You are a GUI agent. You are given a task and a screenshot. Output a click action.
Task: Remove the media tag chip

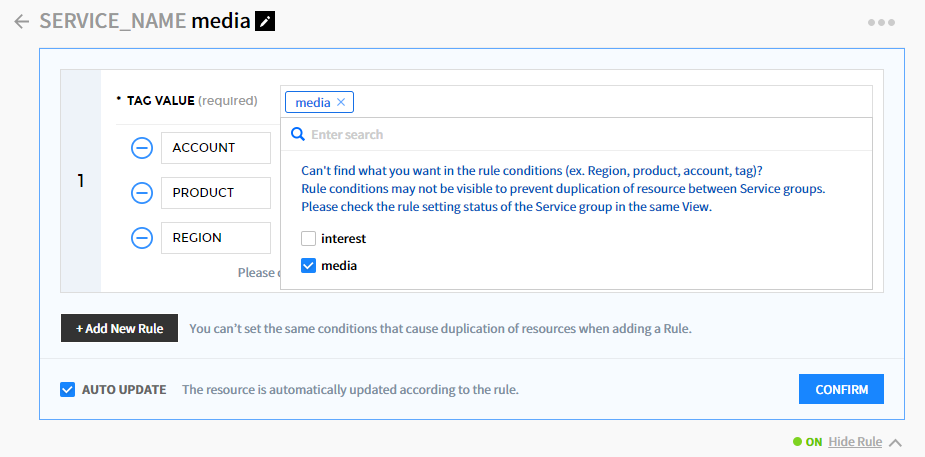[x=341, y=102]
